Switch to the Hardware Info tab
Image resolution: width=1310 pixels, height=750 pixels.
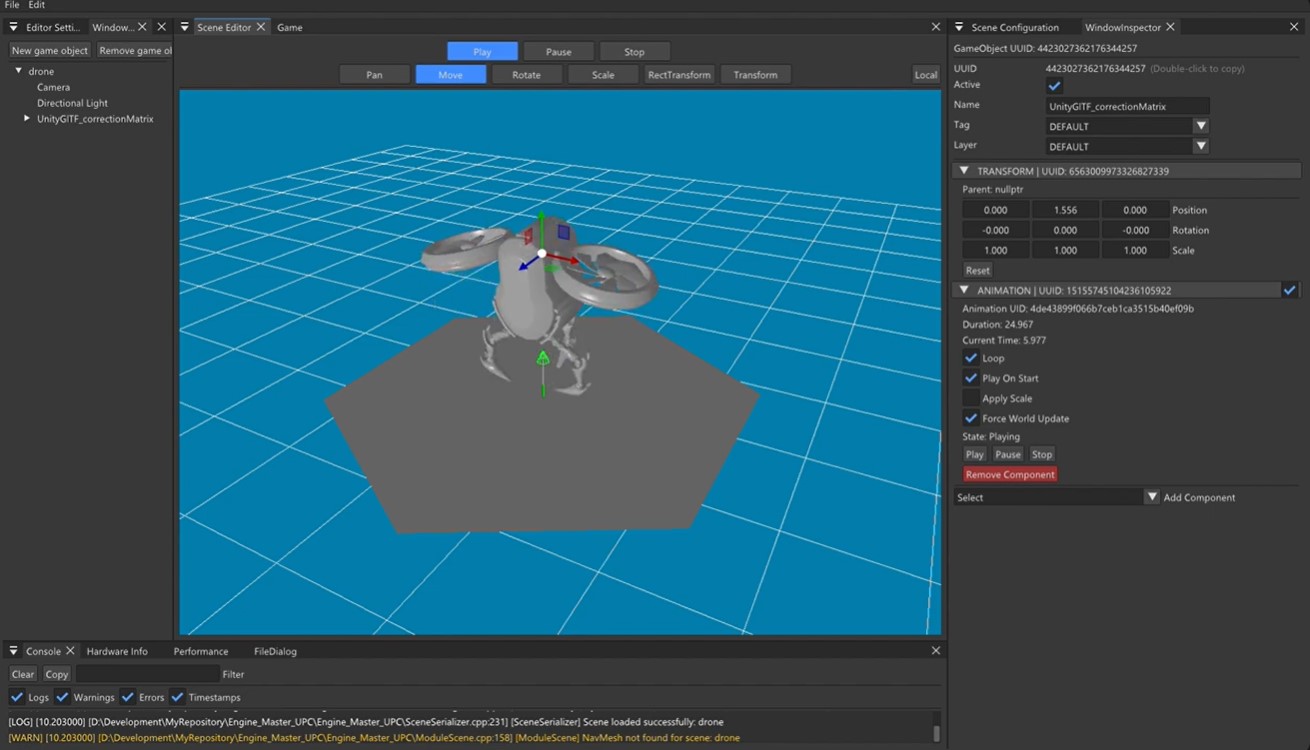(117, 651)
